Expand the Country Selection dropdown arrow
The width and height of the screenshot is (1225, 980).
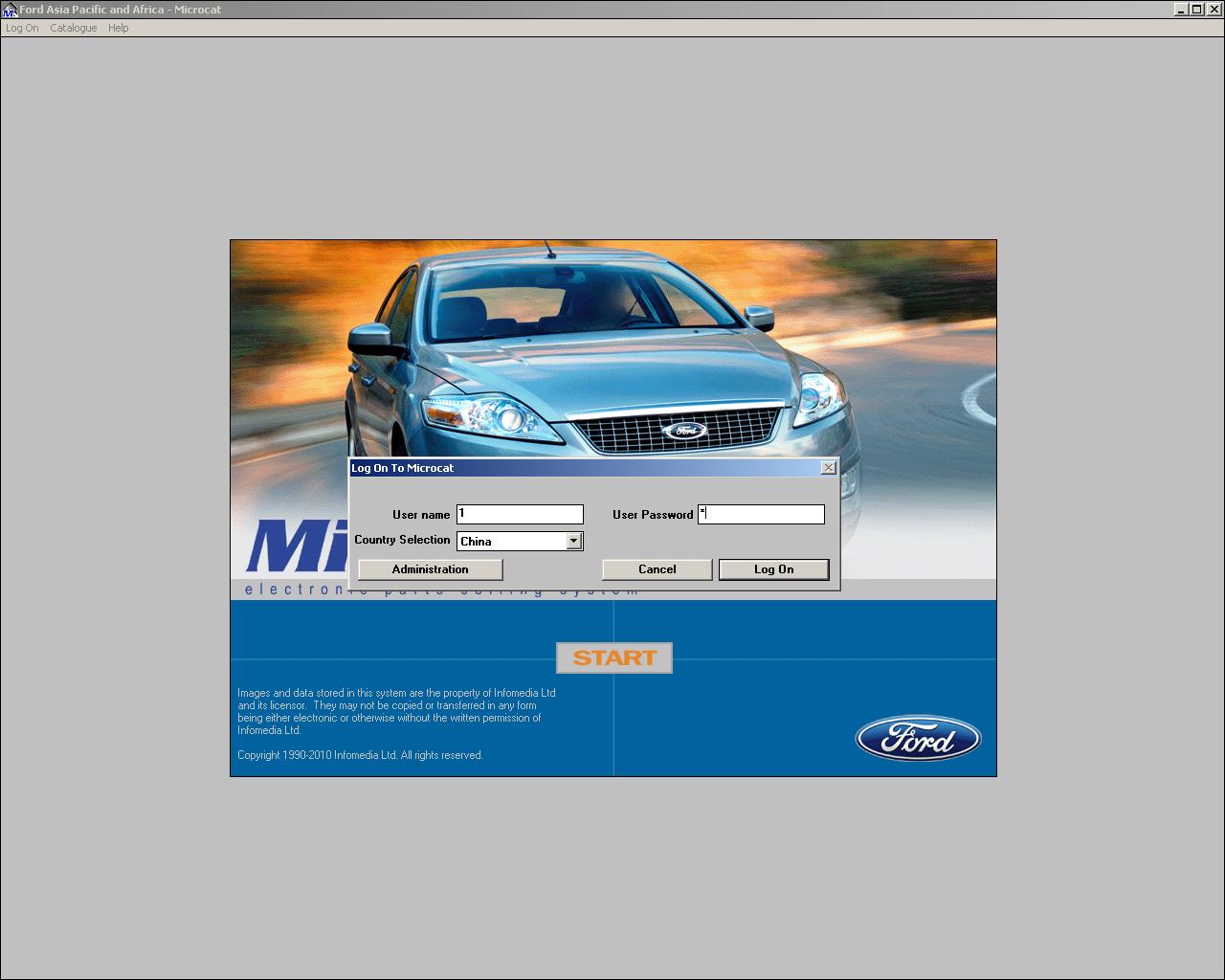[x=573, y=541]
